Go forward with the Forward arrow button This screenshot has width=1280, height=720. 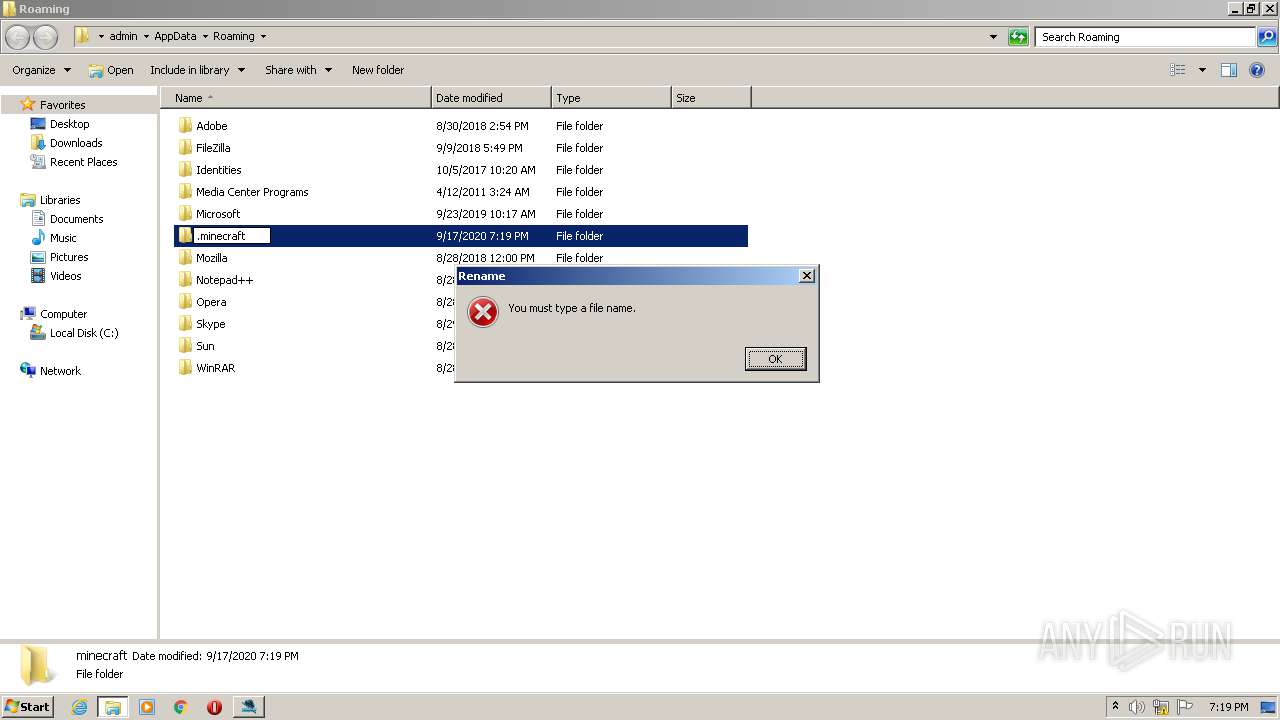pyautogui.click(x=46, y=37)
